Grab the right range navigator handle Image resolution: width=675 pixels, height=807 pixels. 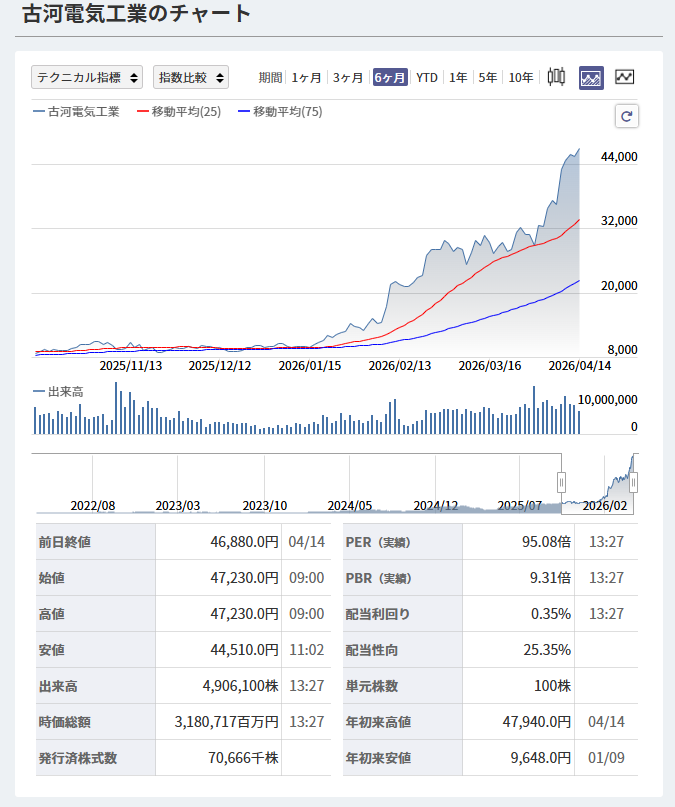click(634, 483)
